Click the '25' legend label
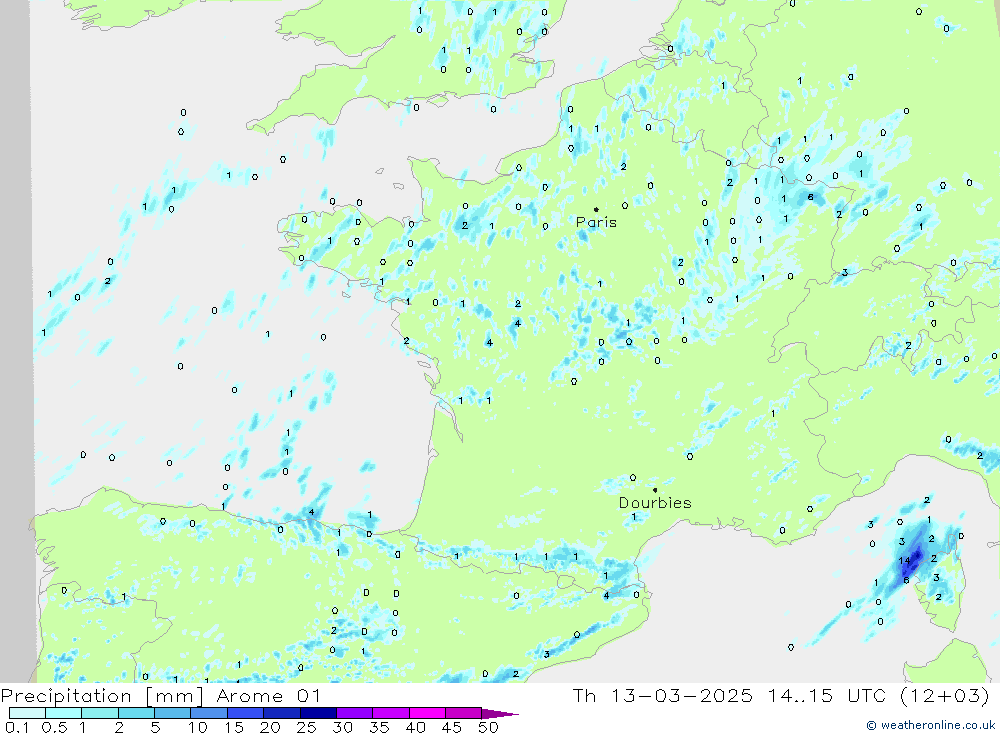This screenshot has width=1000, height=733. [306, 727]
